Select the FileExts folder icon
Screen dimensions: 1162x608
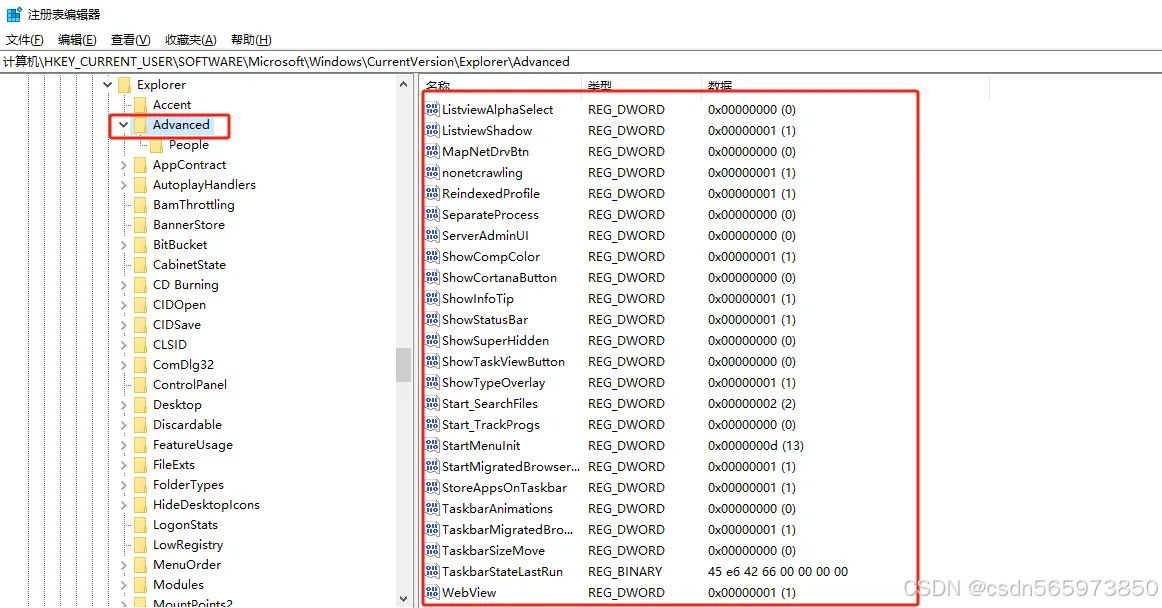click(x=140, y=465)
